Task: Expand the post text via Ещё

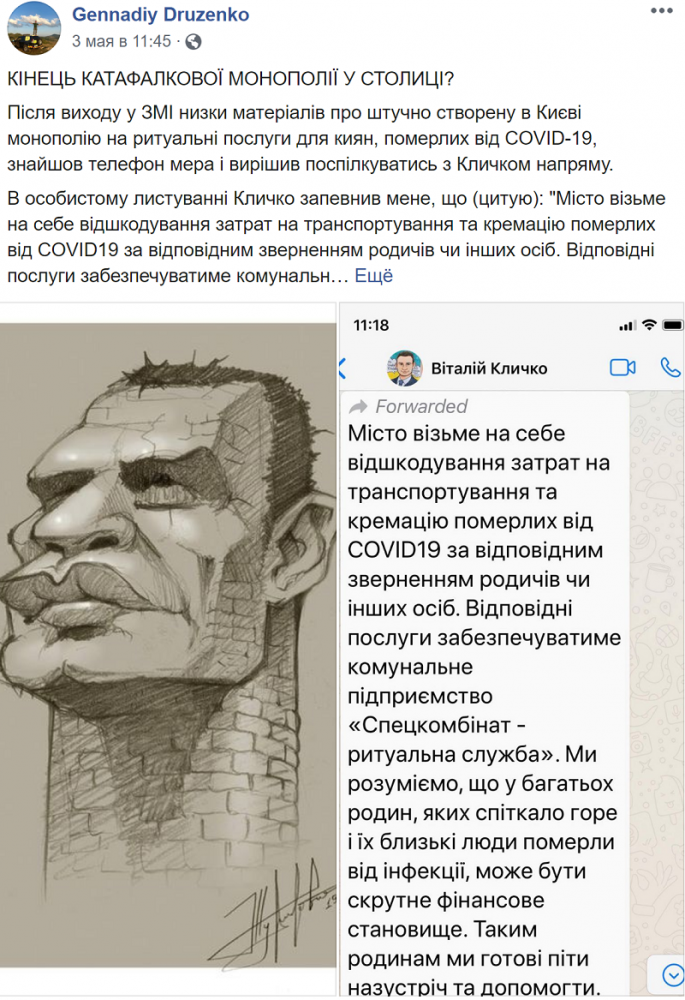Action: [x=374, y=276]
